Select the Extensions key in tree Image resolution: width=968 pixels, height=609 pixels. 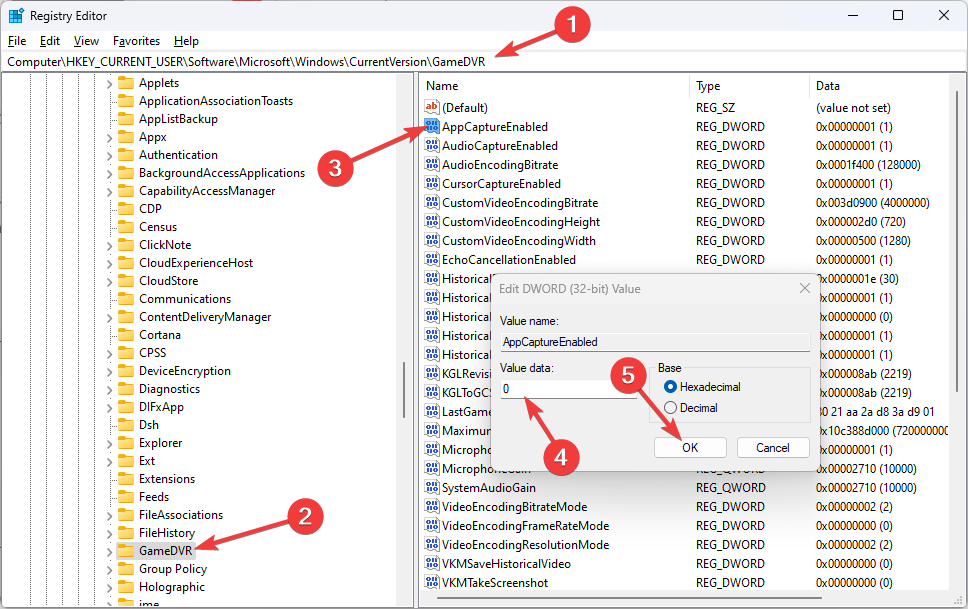click(167, 479)
